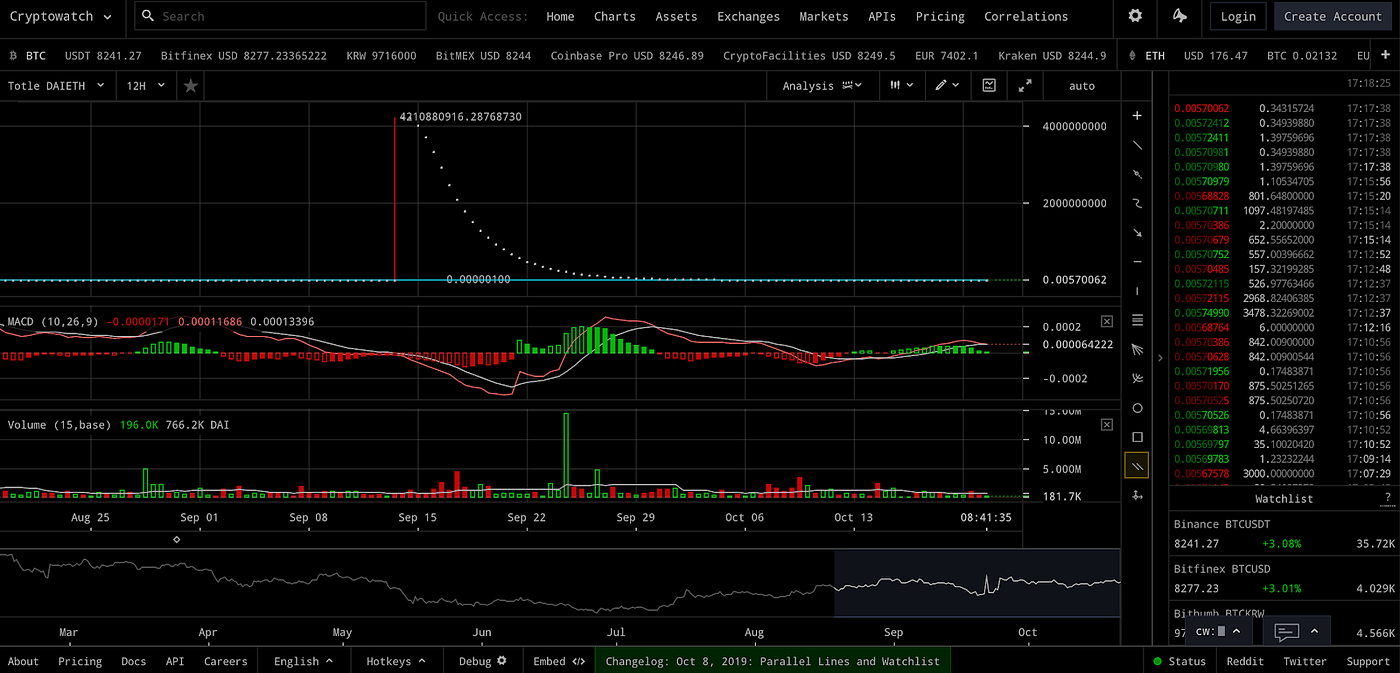1400x673 pixels.
Task: Open the chat bubble panel
Action: (1287, 631)
